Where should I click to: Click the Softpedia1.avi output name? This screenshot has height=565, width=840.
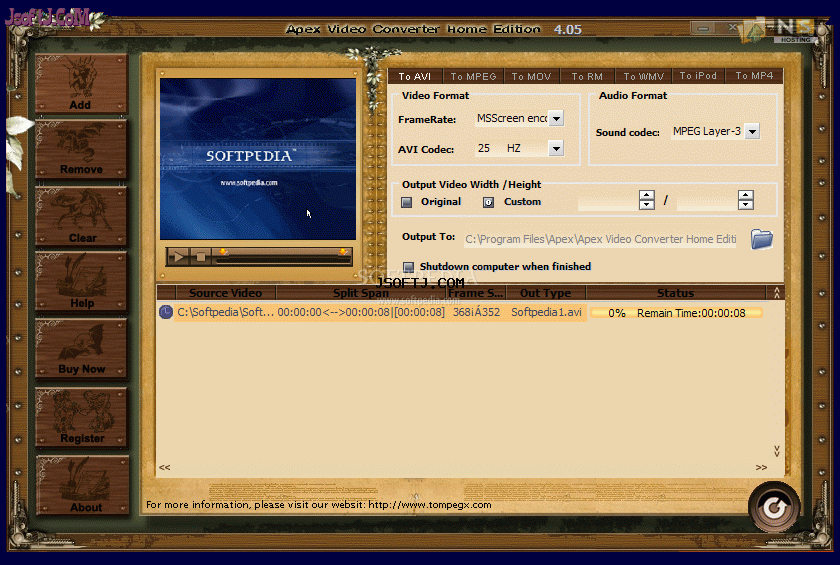pos(546,312)
